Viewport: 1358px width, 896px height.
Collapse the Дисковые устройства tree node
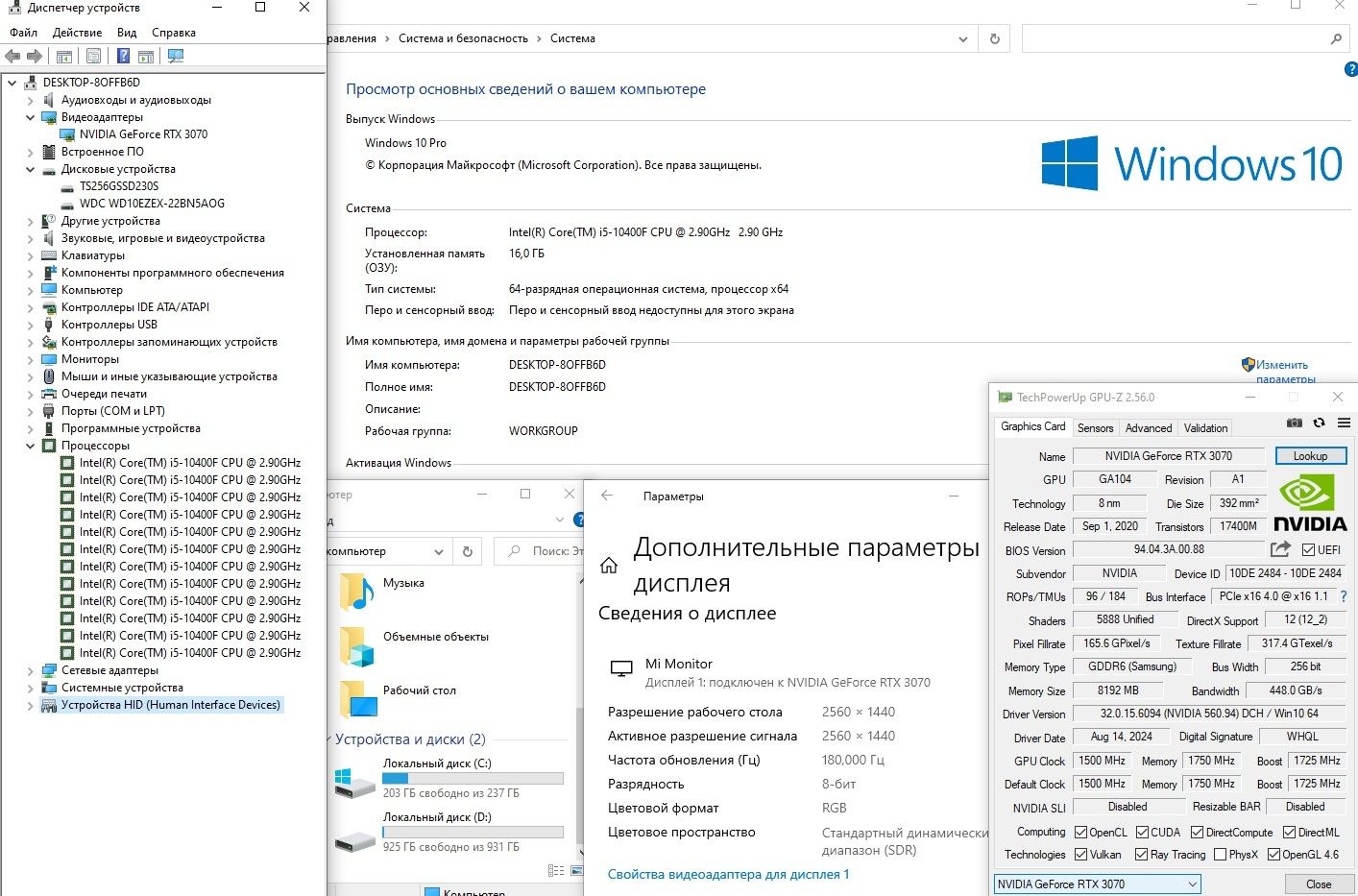point(30,169)
